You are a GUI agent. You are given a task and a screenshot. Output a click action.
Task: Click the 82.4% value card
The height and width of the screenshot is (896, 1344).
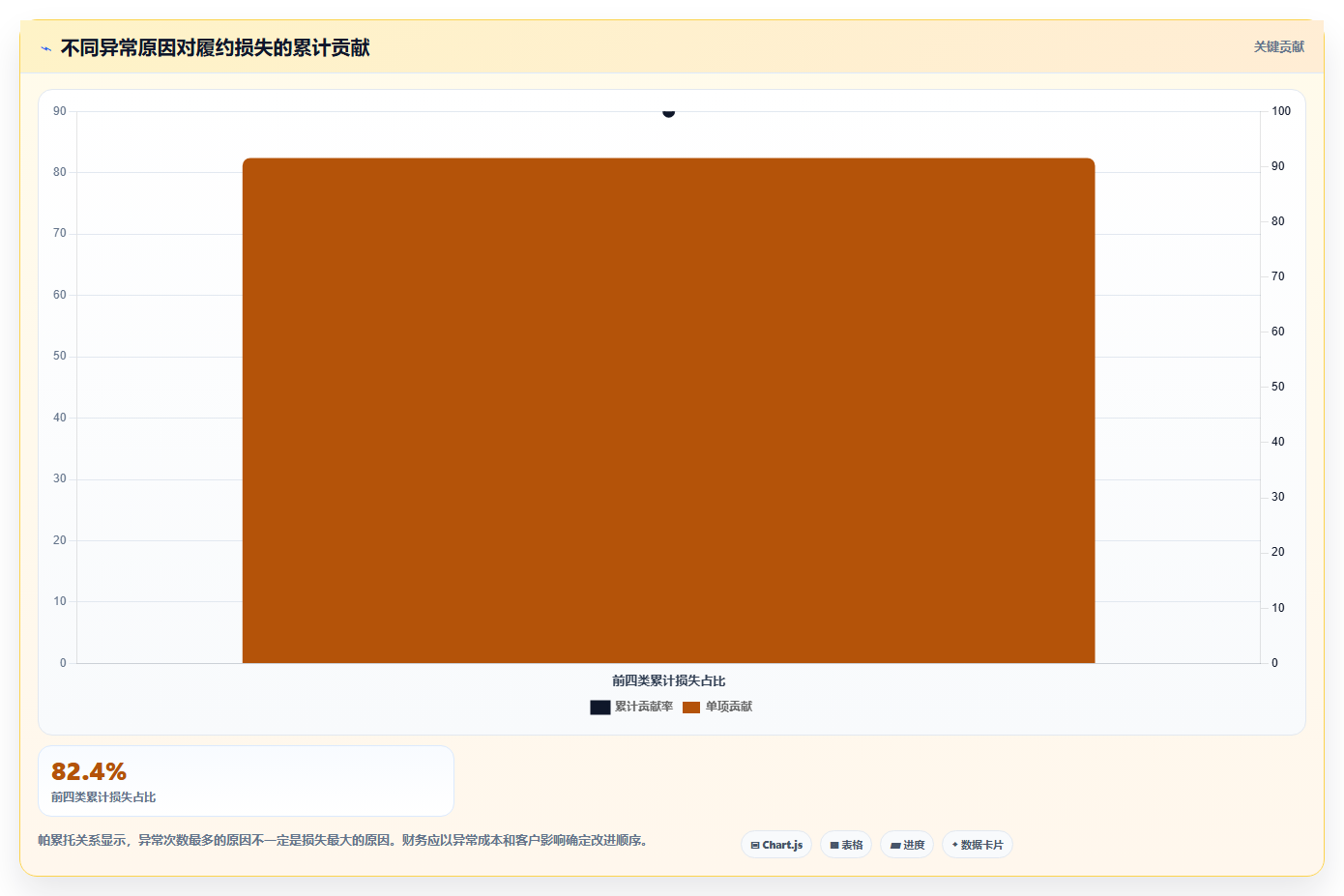[246, 781]
